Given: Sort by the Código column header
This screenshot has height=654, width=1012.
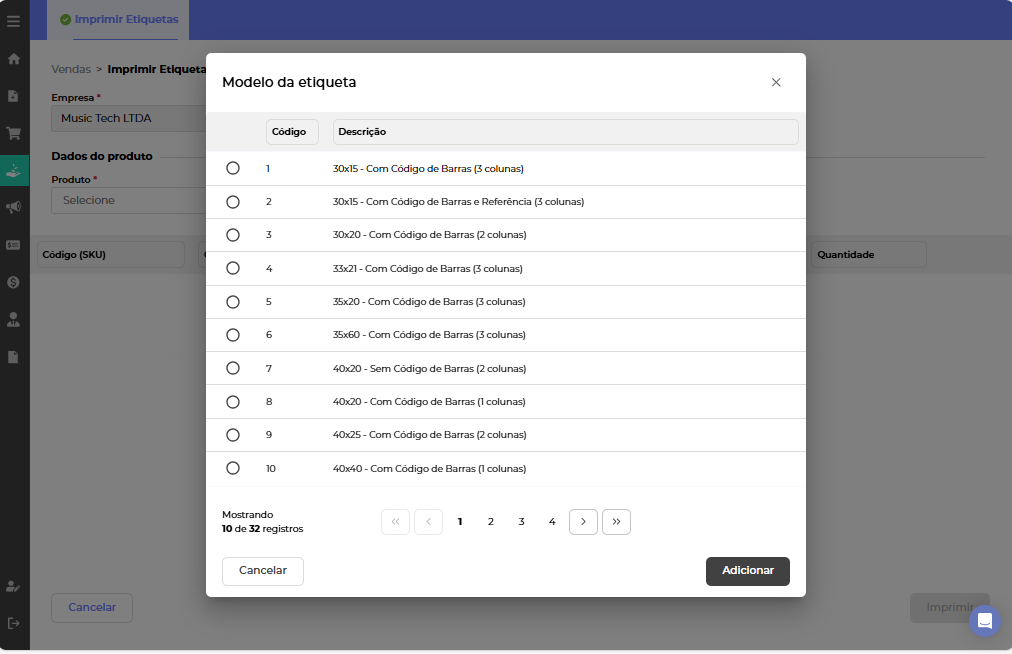Looking at the screenshot, I should coord(292,132).
